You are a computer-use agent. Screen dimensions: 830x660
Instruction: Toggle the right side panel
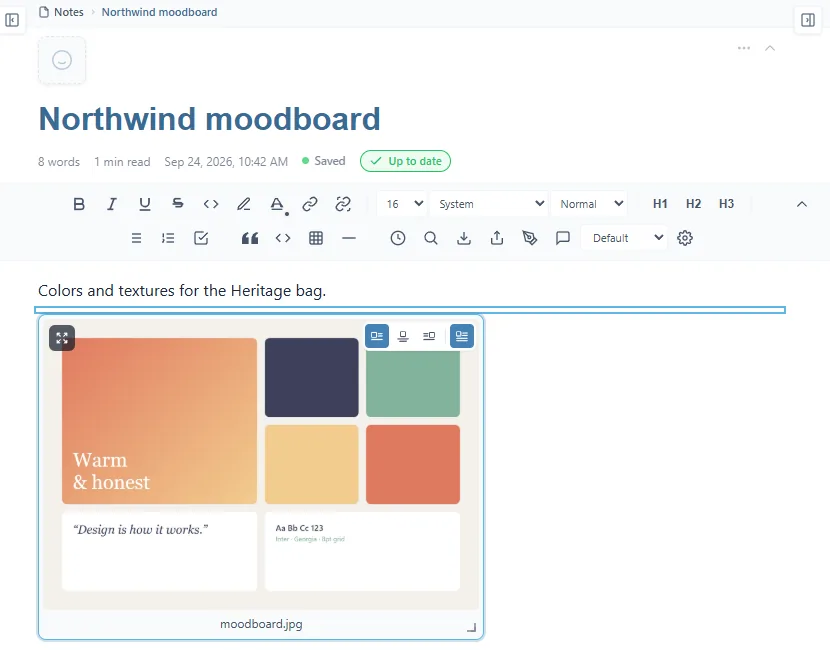(808, 20)
